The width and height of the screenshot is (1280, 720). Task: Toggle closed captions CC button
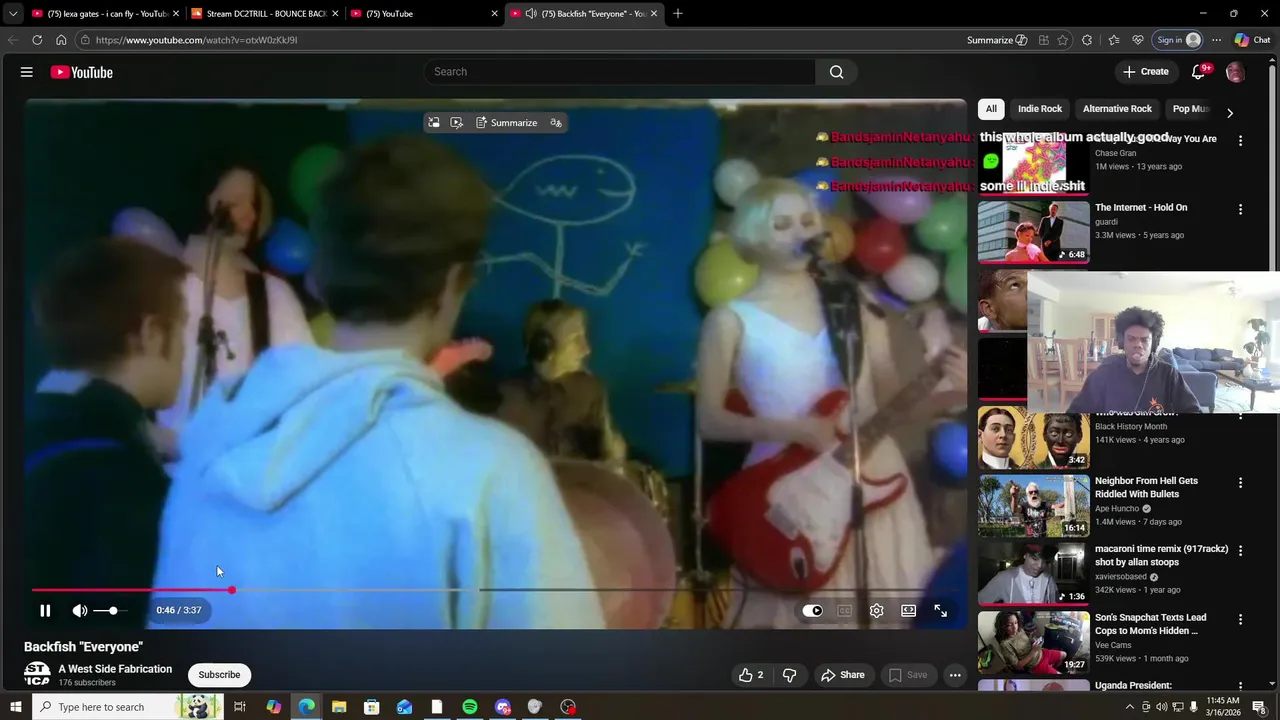[x=844, y=610]
